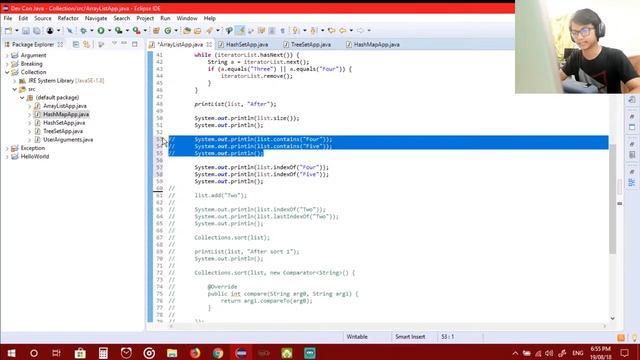Click the Save toolbar icon
Screen dimensions: 640x360
tap(26, 30)
